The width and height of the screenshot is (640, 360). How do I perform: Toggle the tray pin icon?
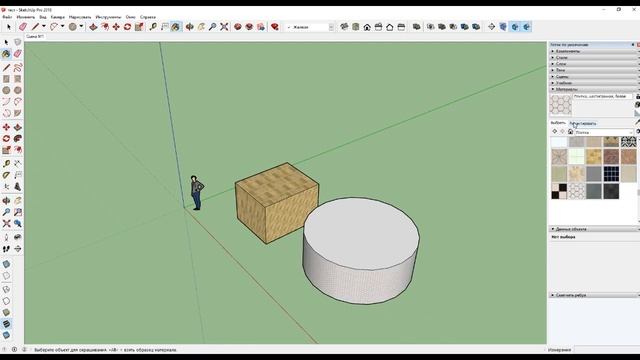633,44
